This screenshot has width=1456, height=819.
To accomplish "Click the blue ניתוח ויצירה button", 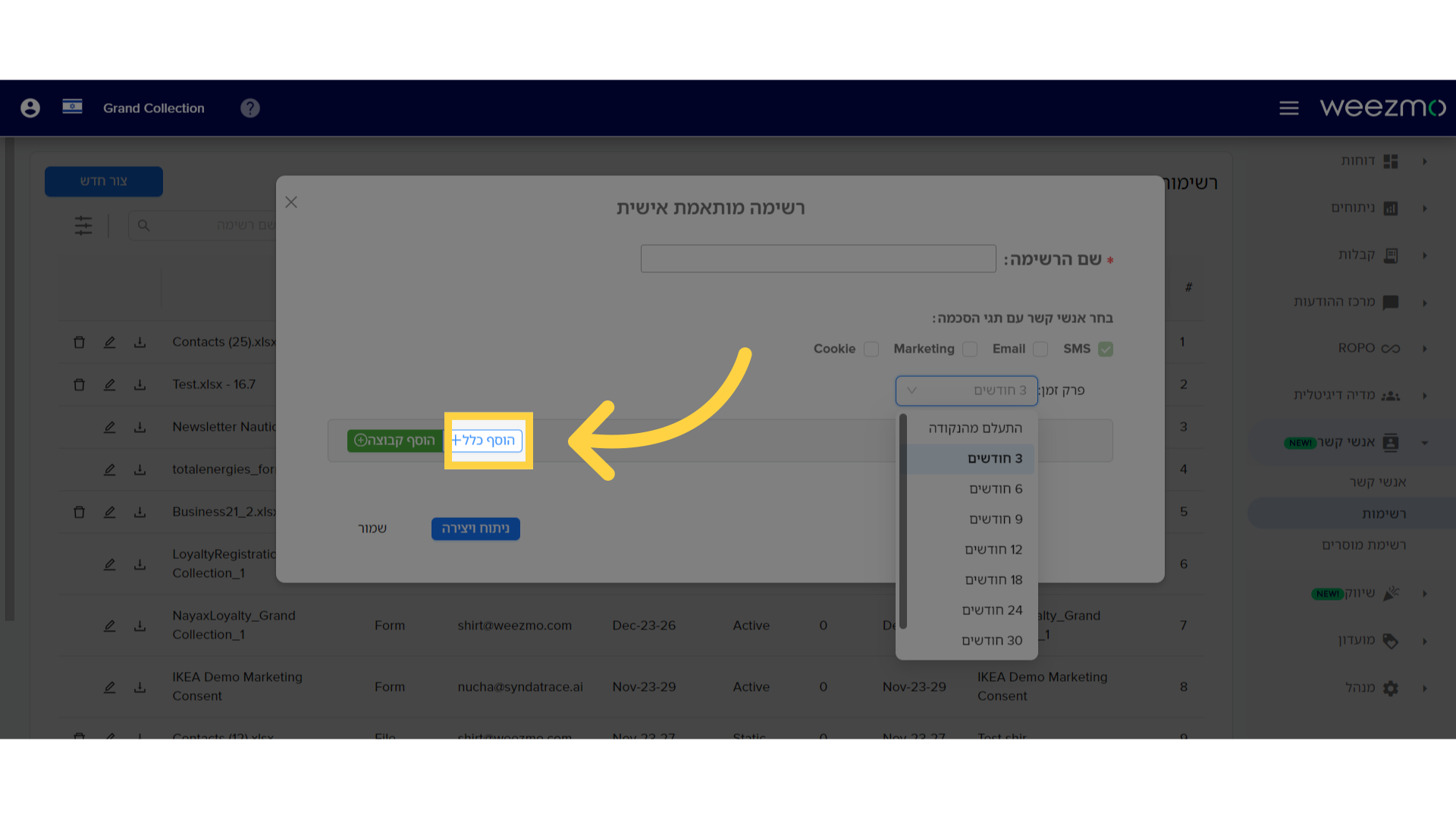I will click(x=475, y=529).
